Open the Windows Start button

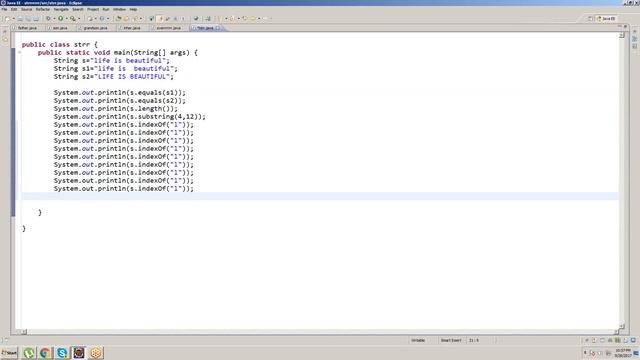pos(9,353)
